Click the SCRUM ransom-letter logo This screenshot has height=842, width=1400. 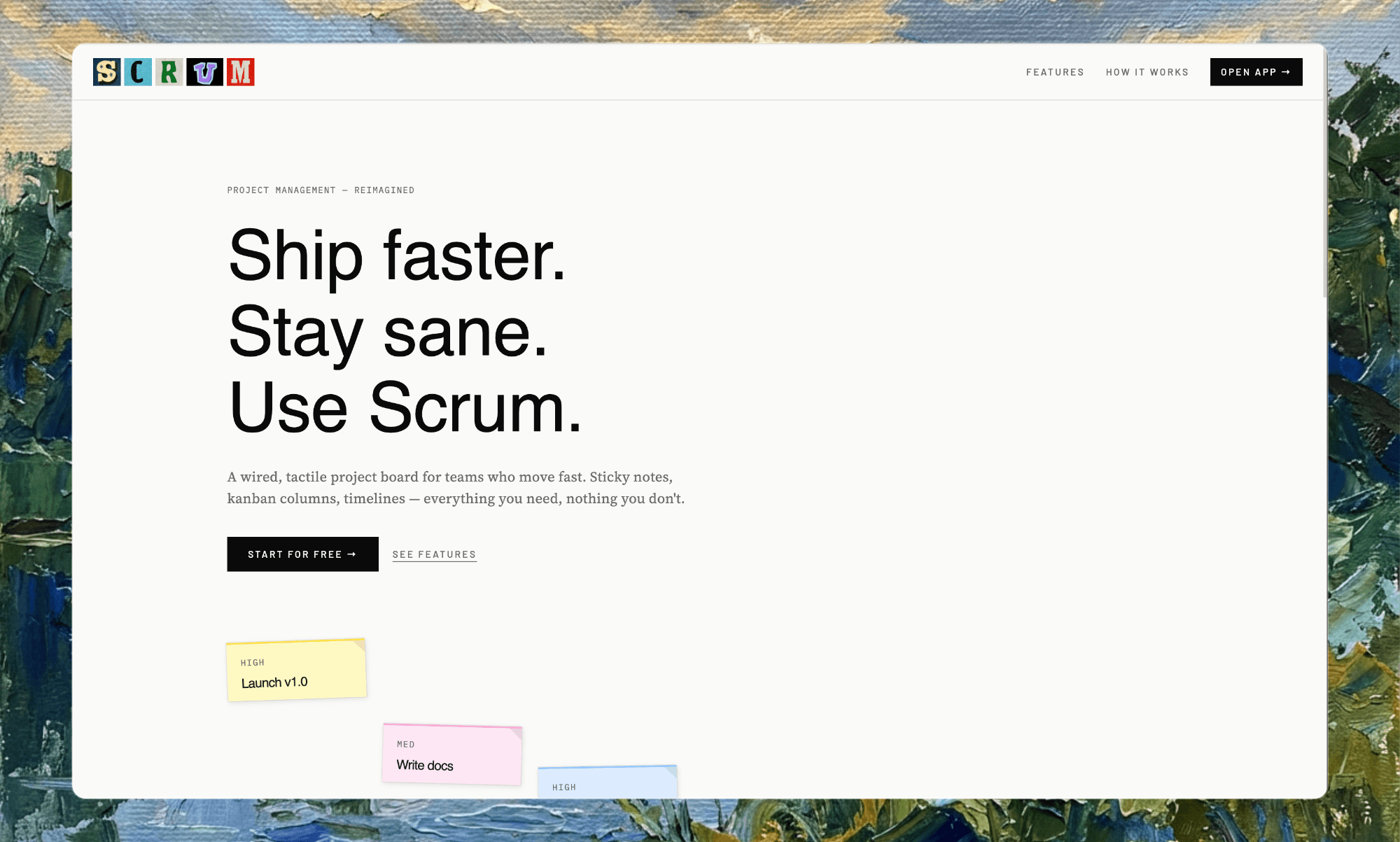tap(174, 72)
